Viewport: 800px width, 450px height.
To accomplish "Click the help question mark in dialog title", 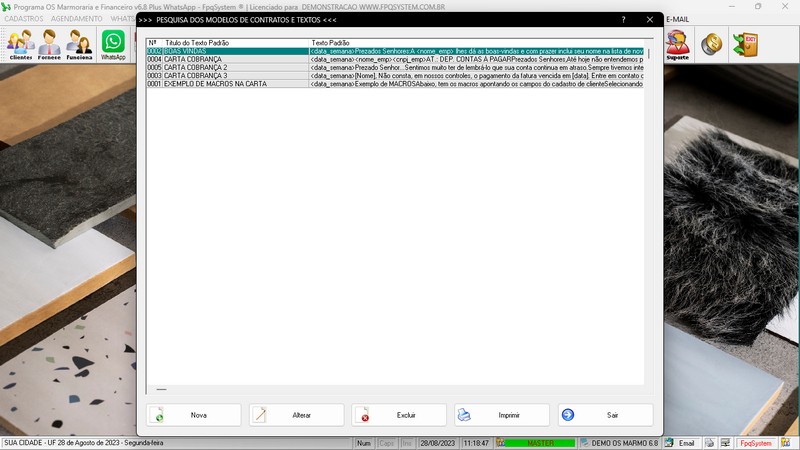I will coord(623,19).
